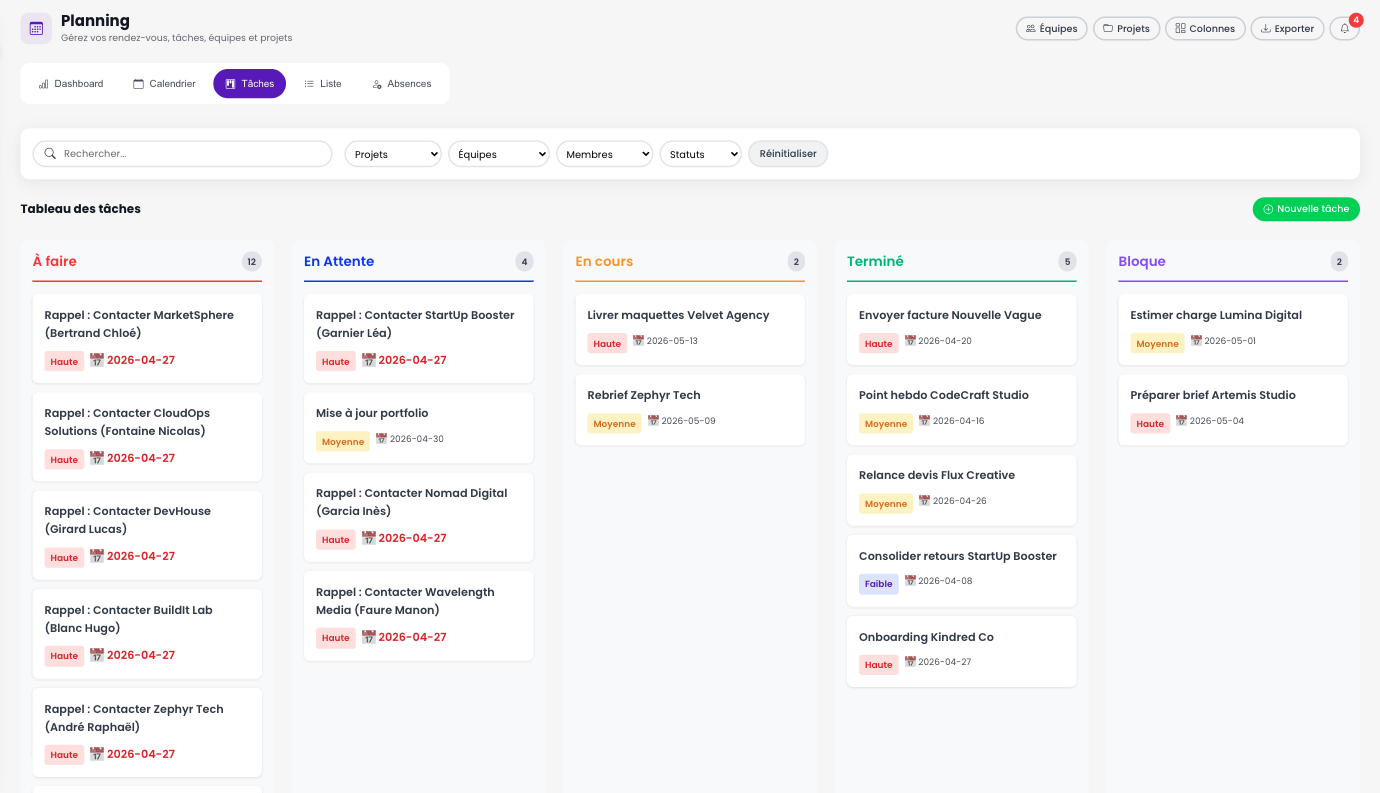
Task: Click the À faire column heading
Action: [x=54, y=261]
